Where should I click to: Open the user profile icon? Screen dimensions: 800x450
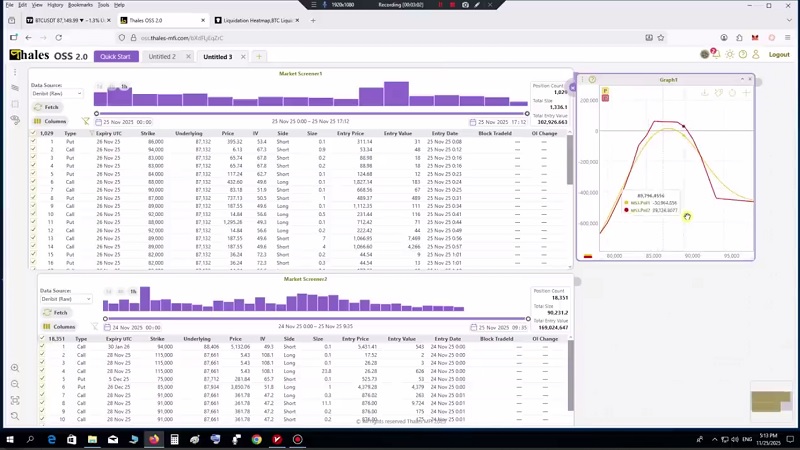click(755, 55)
